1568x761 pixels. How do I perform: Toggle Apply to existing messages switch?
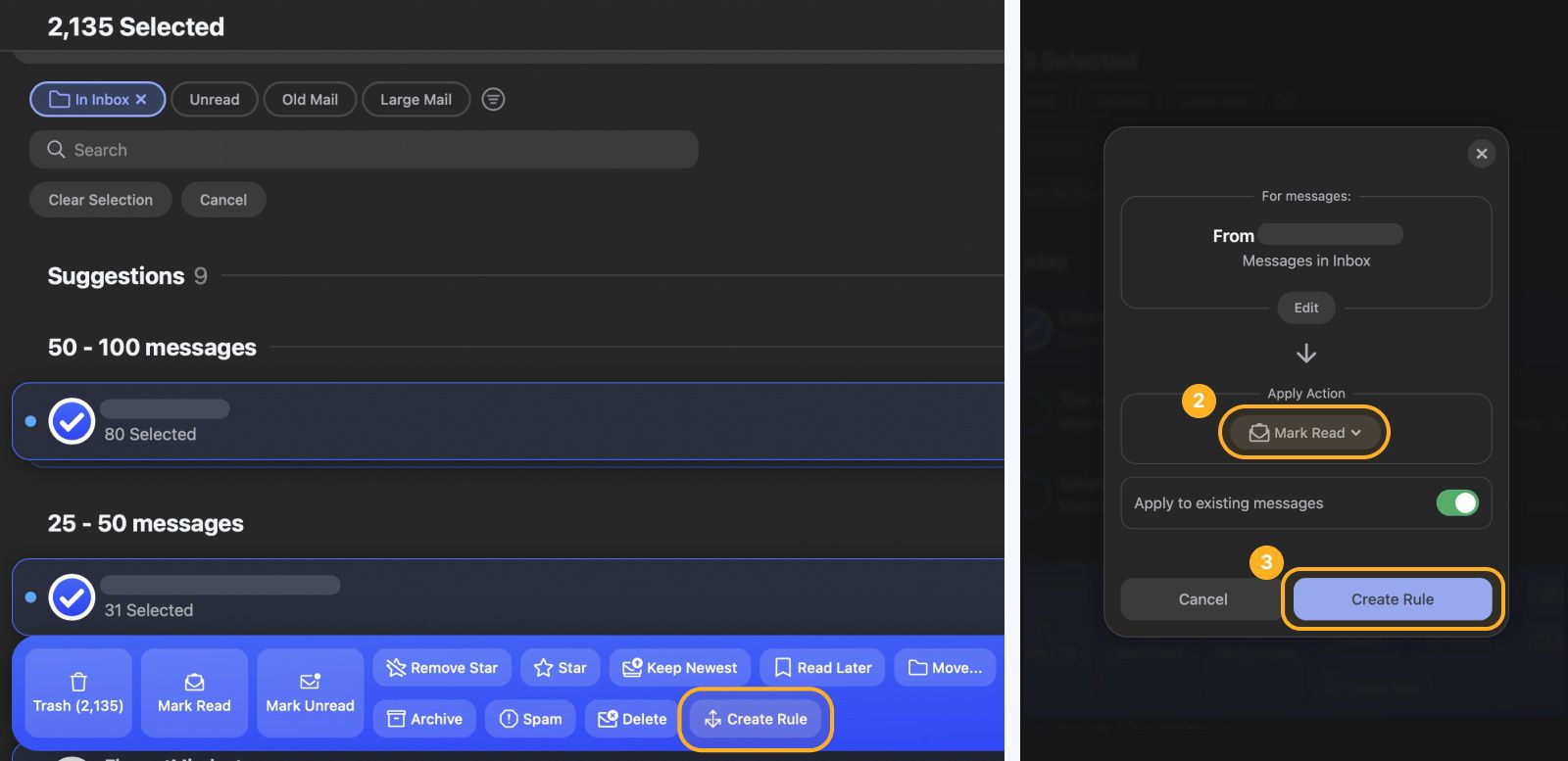(1456, 502)
